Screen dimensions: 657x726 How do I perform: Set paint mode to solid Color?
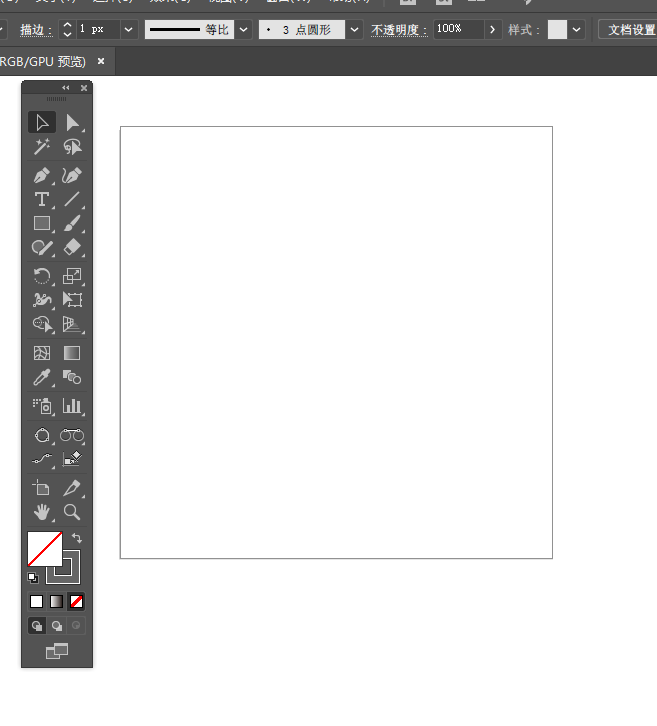(x=37, y=601)
